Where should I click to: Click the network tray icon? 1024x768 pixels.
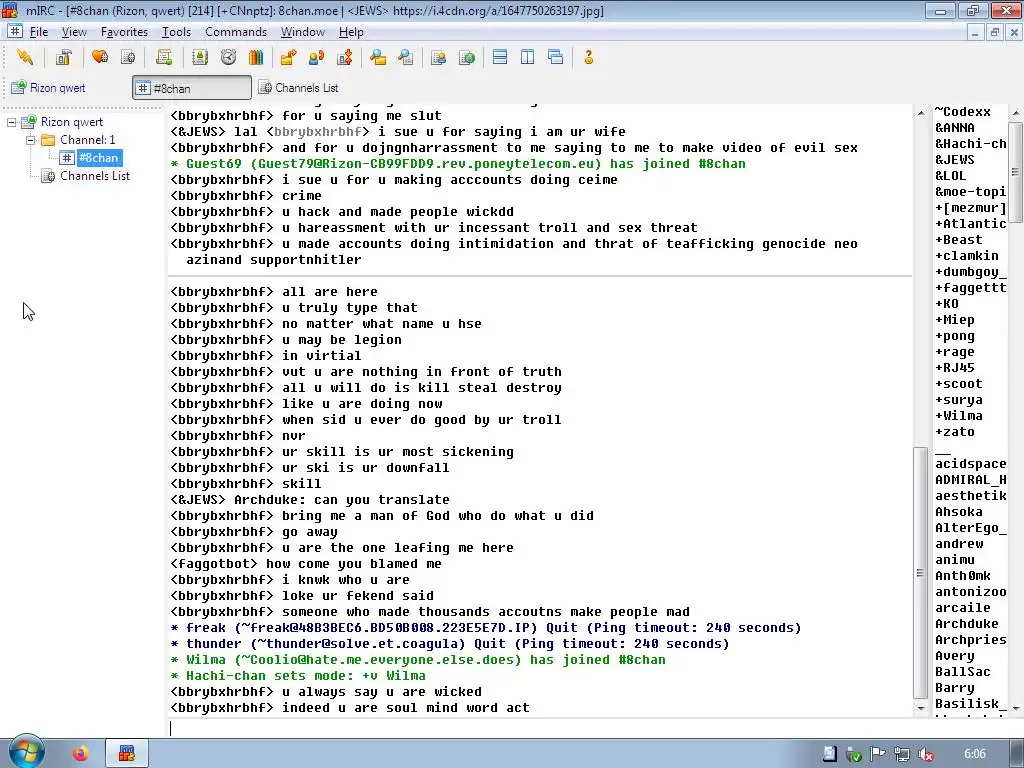click(x=902, y=754)
